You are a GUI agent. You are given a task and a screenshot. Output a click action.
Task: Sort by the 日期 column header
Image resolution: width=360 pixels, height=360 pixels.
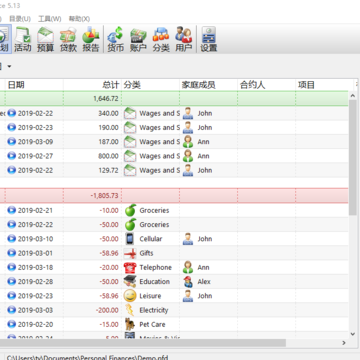click(x=34, y=85)
